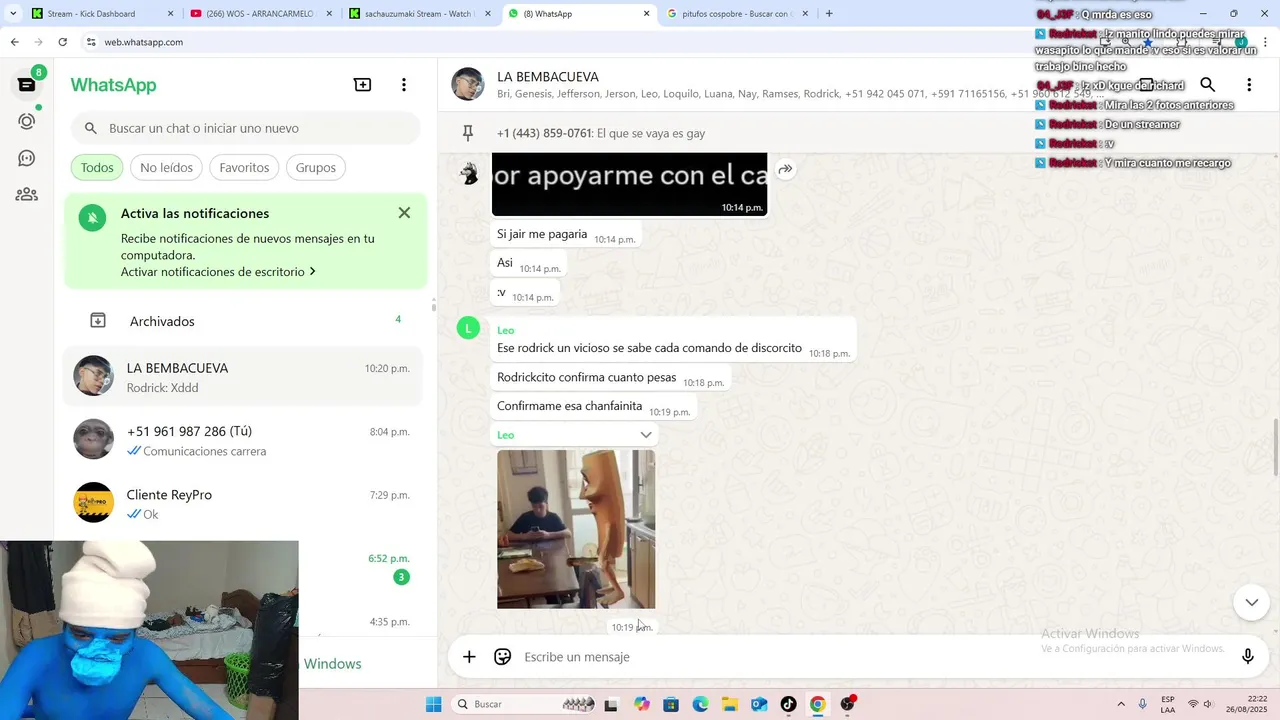Jump to latest messages with down arrow
1280x720 pixels.
[x=1251, y=602]
